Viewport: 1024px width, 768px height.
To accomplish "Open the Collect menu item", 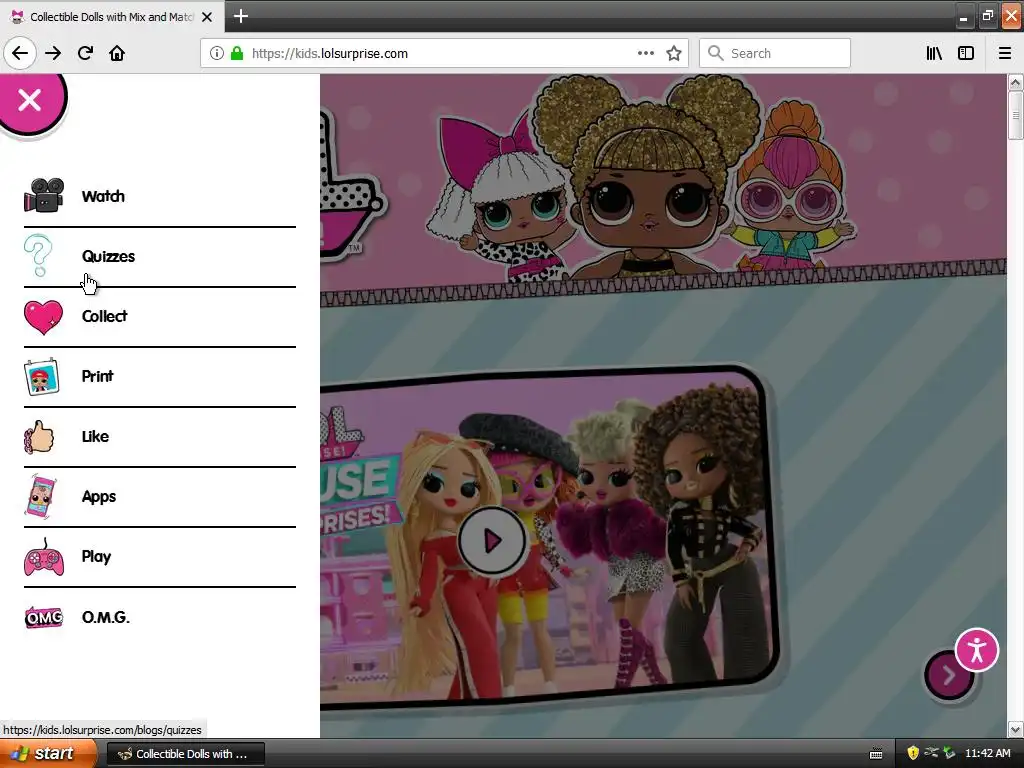I will coord(159,316).
